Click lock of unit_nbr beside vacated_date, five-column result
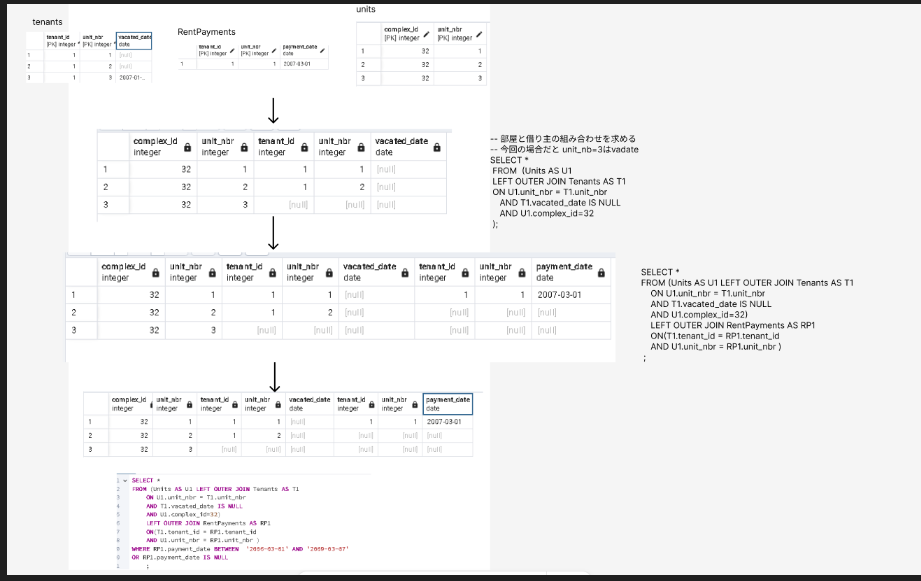Screen dimensions: 921x581 361,147
